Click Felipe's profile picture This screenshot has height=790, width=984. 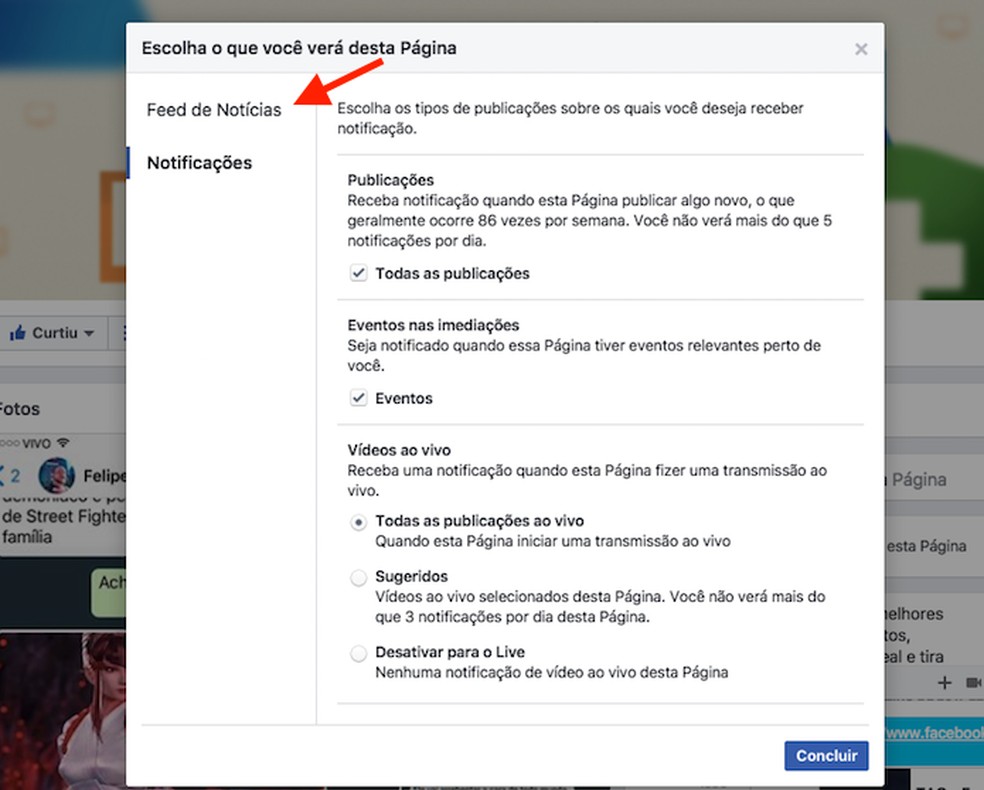click(x=55, y=476)
